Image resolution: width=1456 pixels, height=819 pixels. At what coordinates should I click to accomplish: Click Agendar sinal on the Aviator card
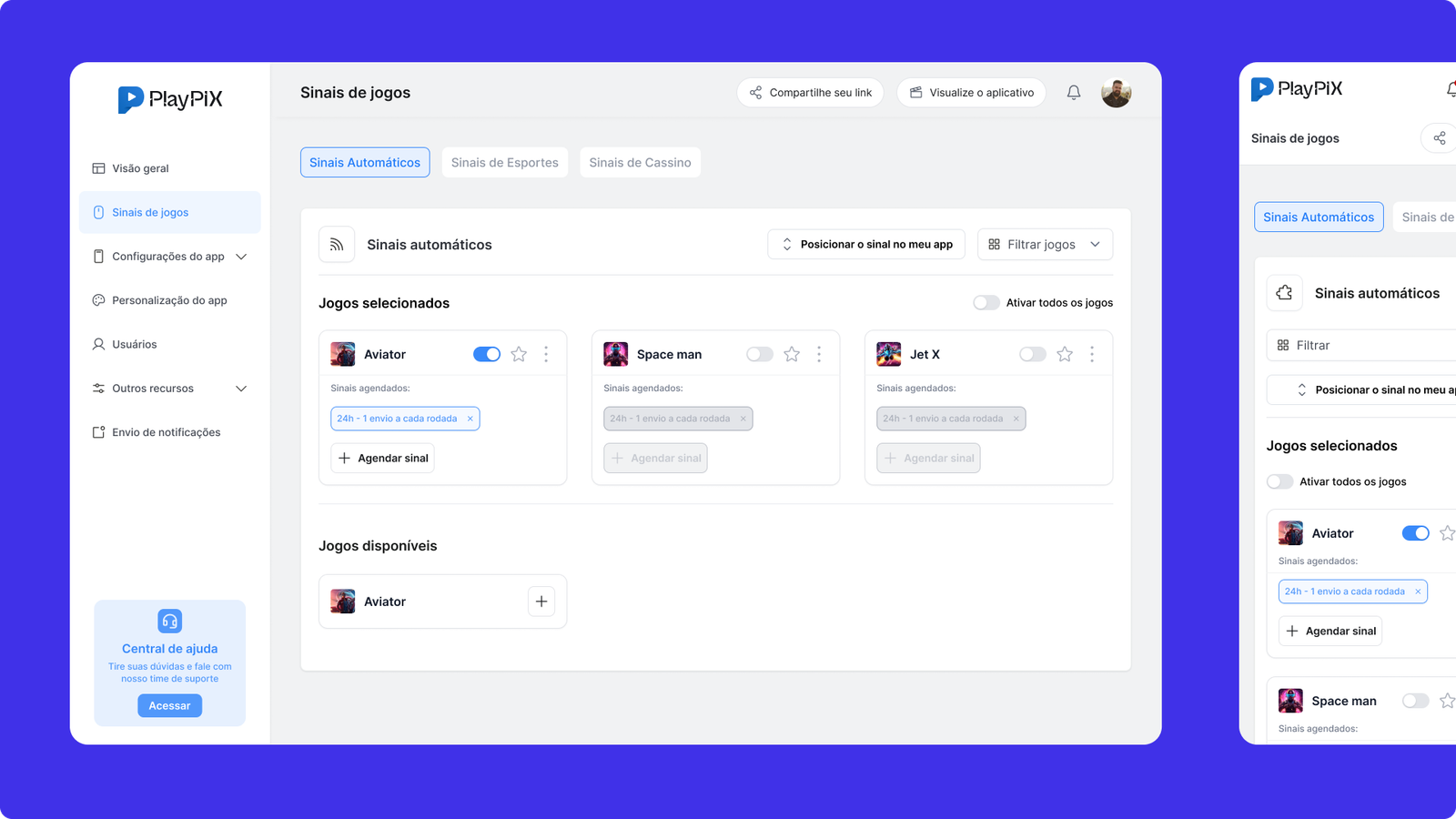coord(382,459)
